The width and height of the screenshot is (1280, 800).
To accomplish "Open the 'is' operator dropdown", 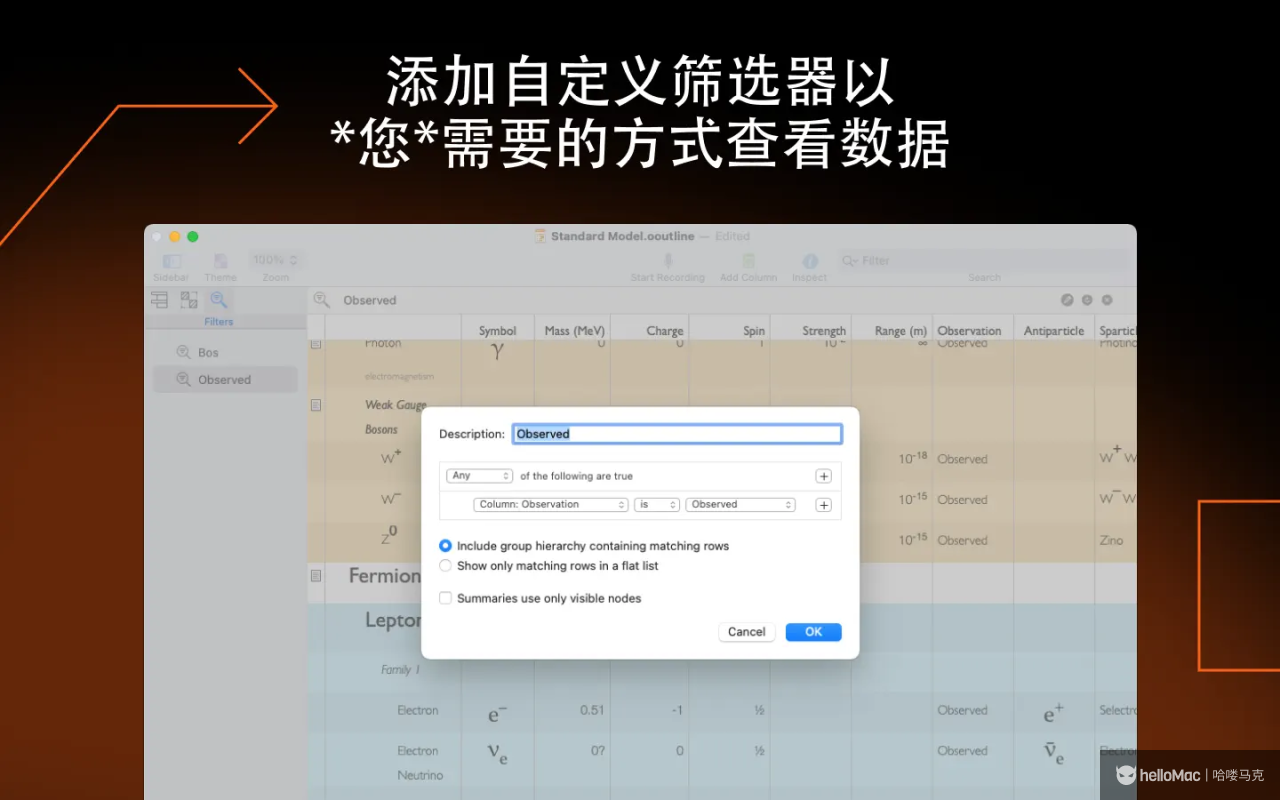I will 657,504.
